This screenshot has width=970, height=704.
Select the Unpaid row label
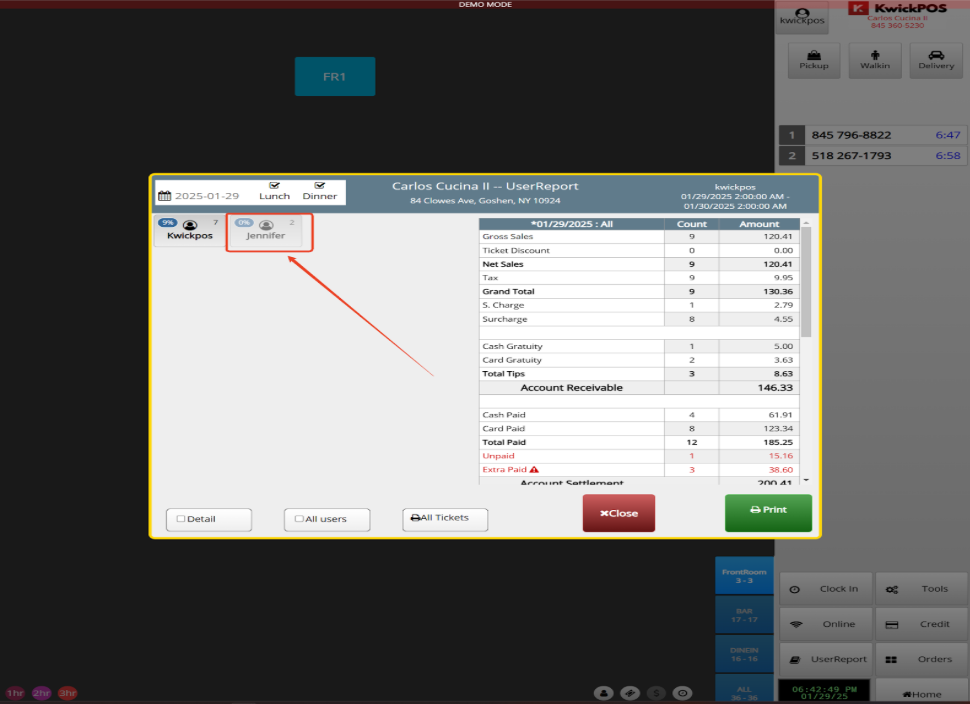point(499,456)
